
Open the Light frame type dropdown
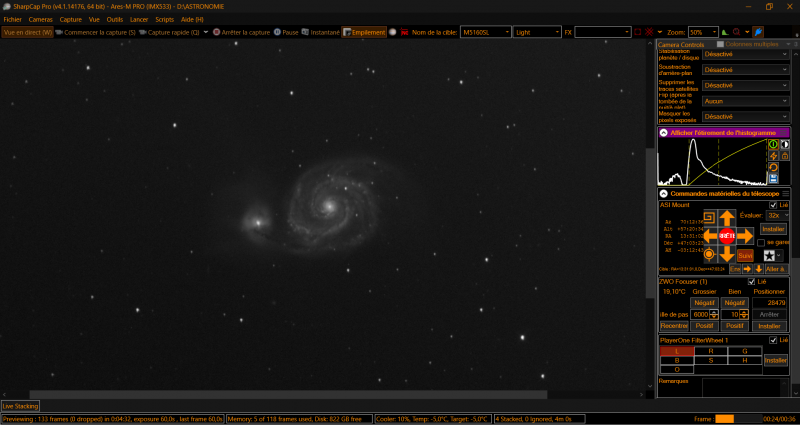point(537,32)
